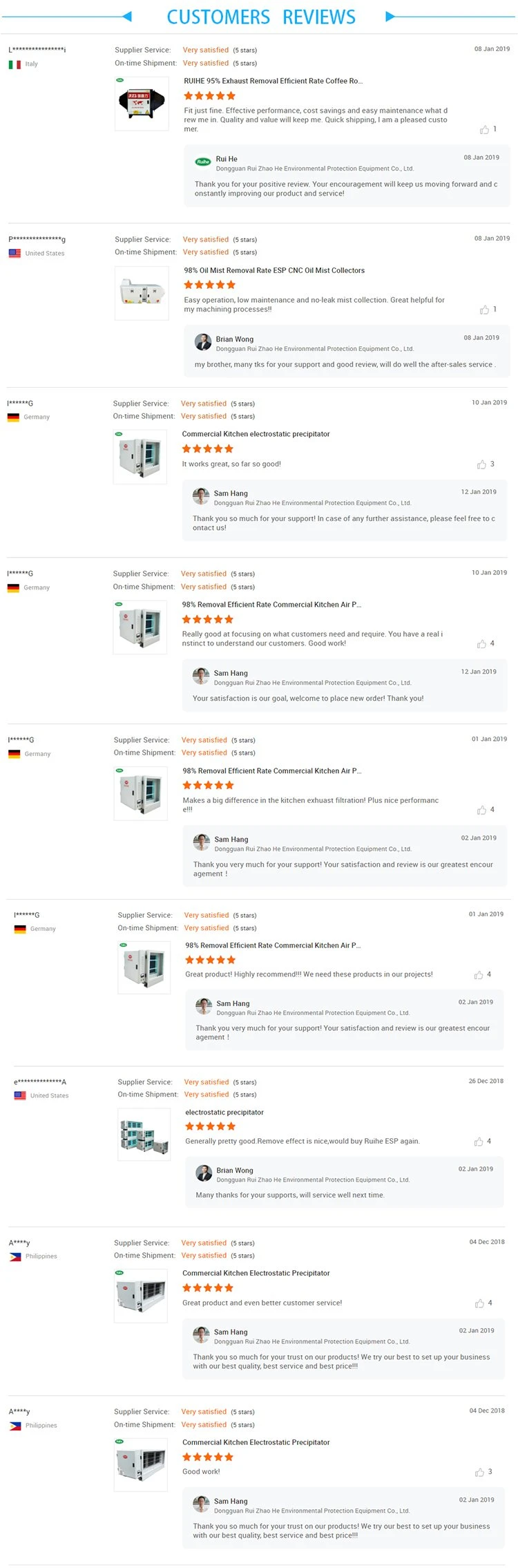The image size is (518, 1568).
Task: Click RUIHE coffee roaster product thumbnail
Action: (x=142, y=104)
